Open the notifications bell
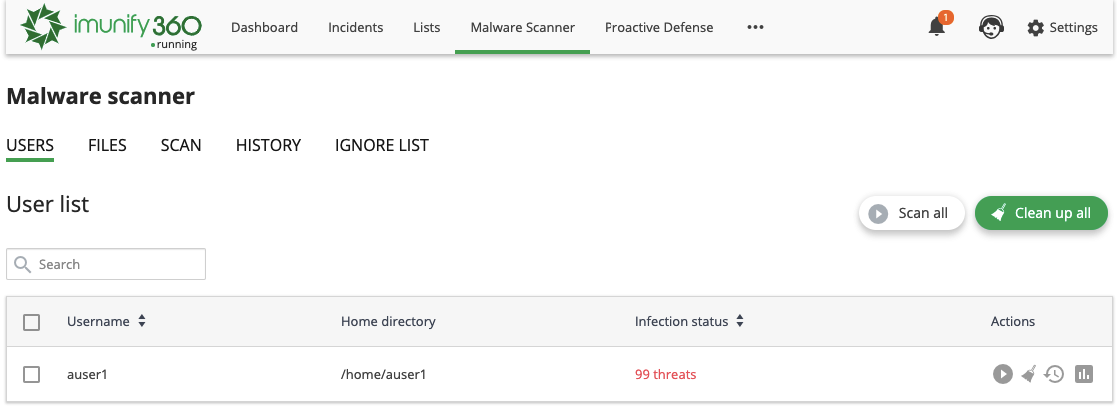The image size is (1117, 406). tap(937, 28)
